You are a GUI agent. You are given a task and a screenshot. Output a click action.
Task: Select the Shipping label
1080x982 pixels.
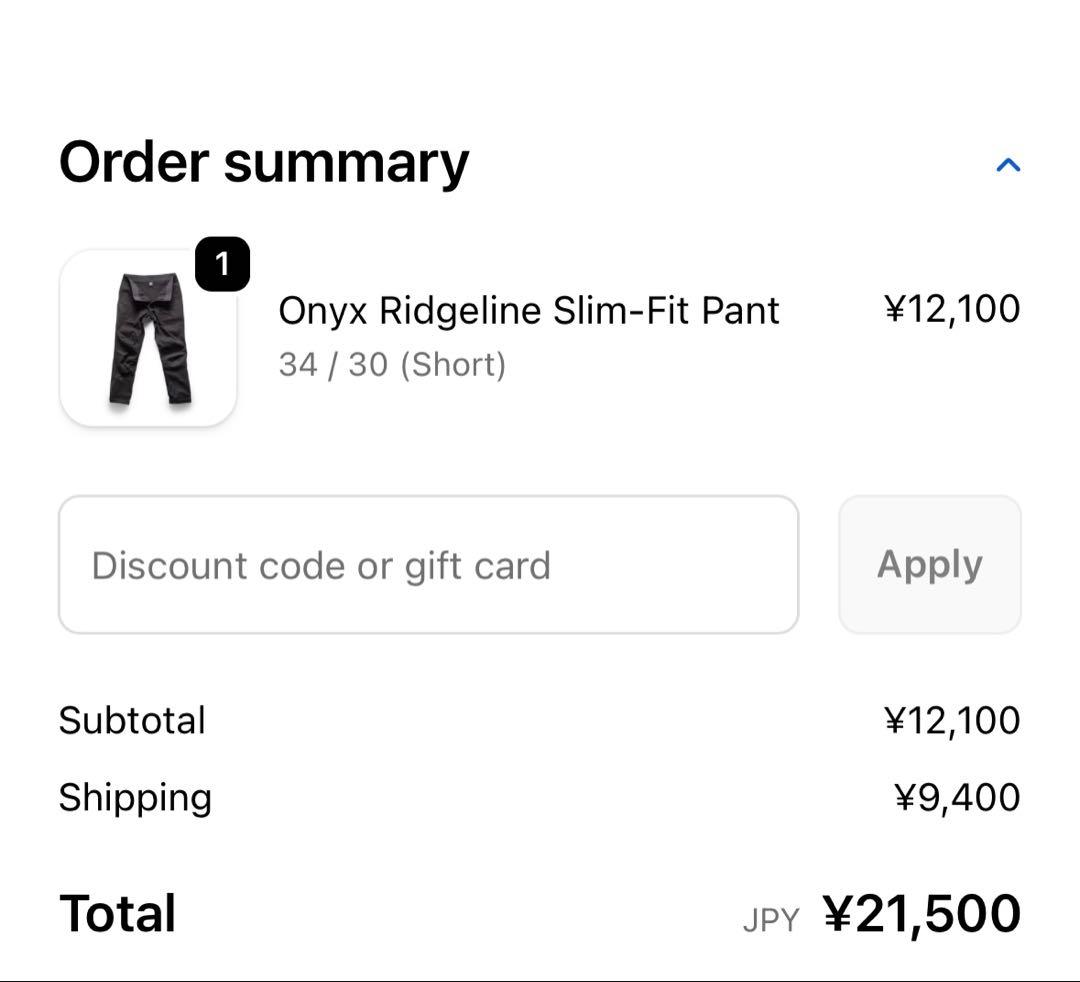point(135,796)
